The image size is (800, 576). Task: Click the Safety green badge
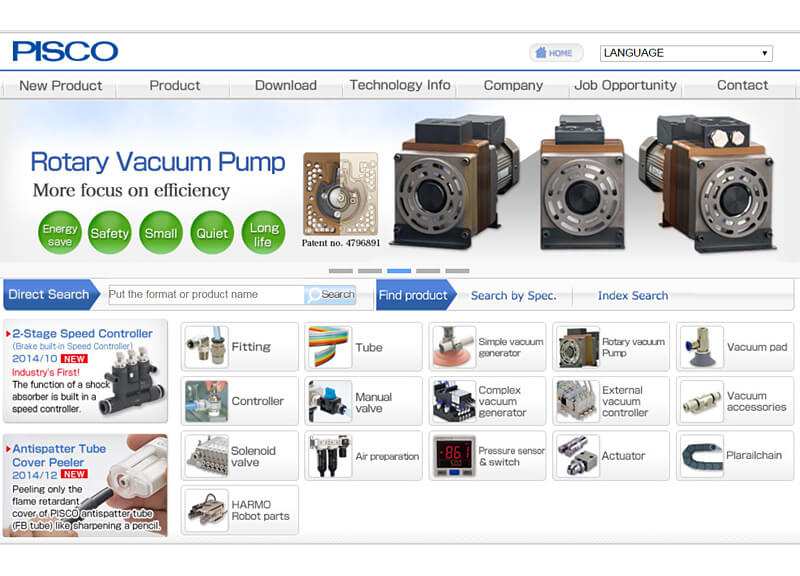tap(109, 233)
